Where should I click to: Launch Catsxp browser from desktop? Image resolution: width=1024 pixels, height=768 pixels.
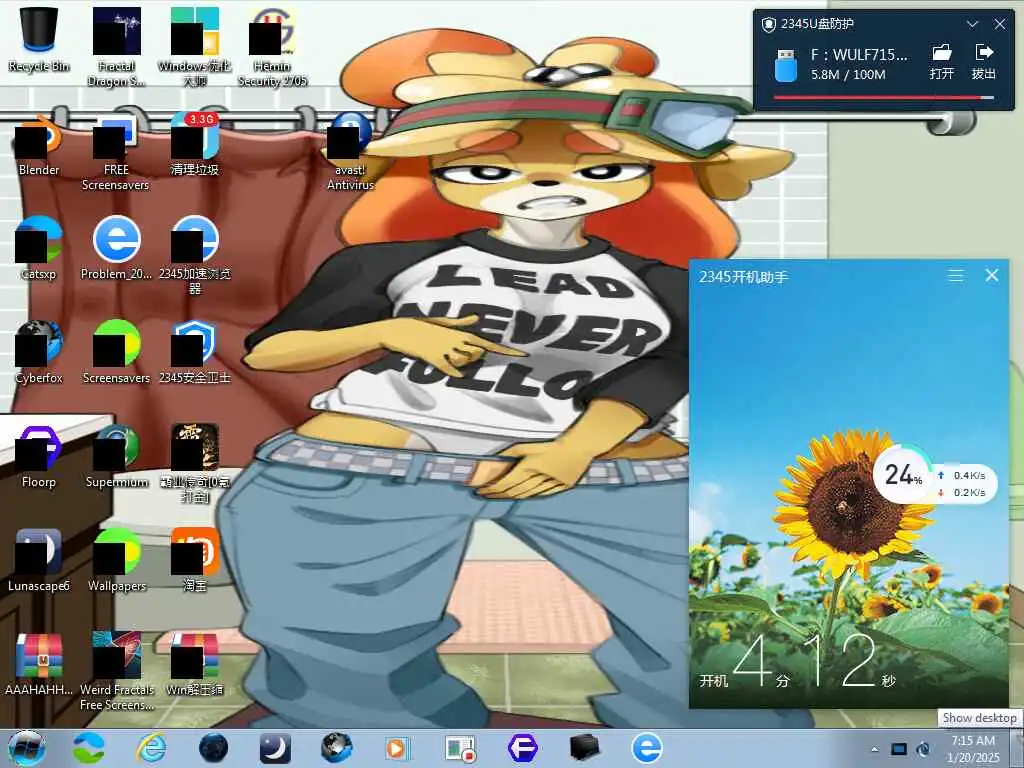click(x=39, y=248)
